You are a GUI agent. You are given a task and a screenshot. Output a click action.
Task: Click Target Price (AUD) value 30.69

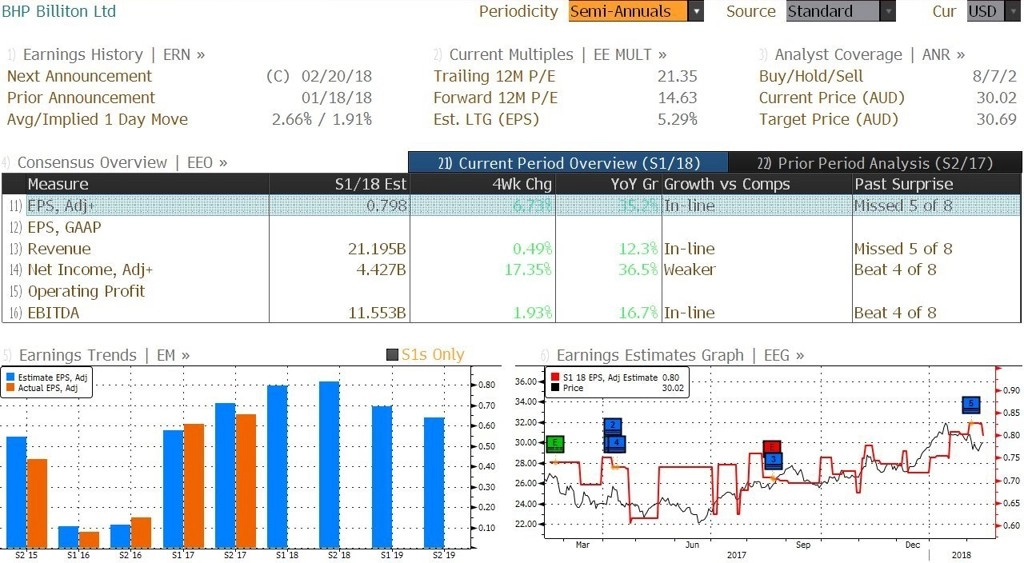point(997,120)
